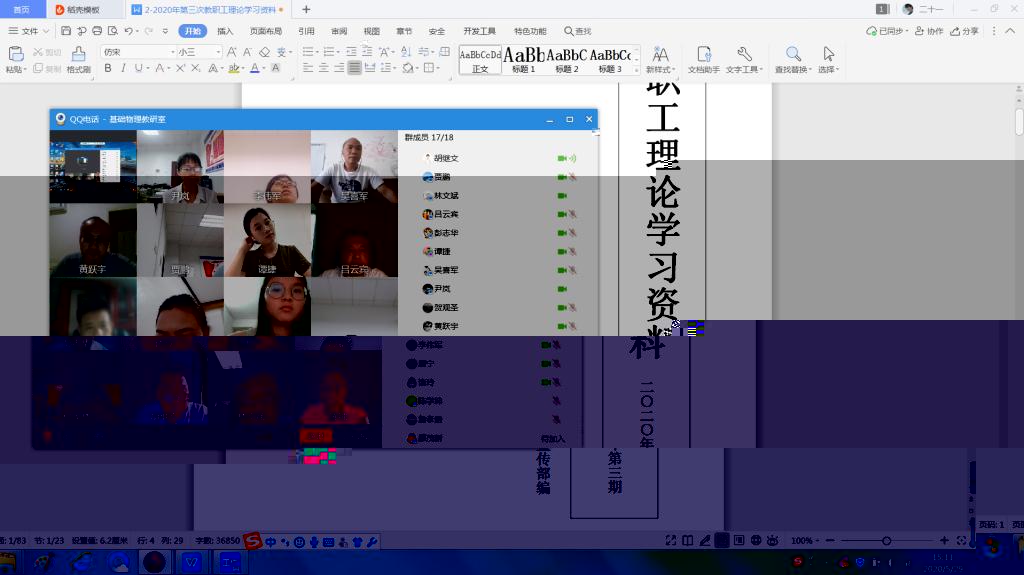Image resolution: width=1024 pixels, height=575 pixels.
Task: Click the Copy (复制) icon
Action: (38, 68)
